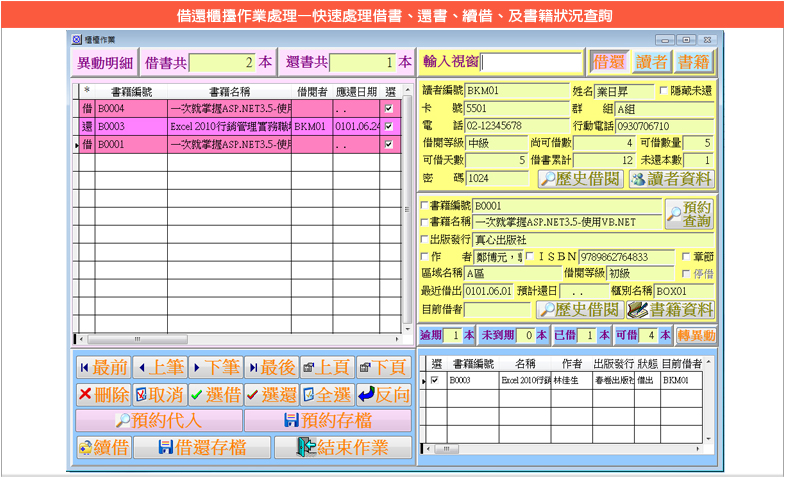Screen dimensions: 786x480
Task: Click the 轉異動 button
Action: tap(696, 335)
